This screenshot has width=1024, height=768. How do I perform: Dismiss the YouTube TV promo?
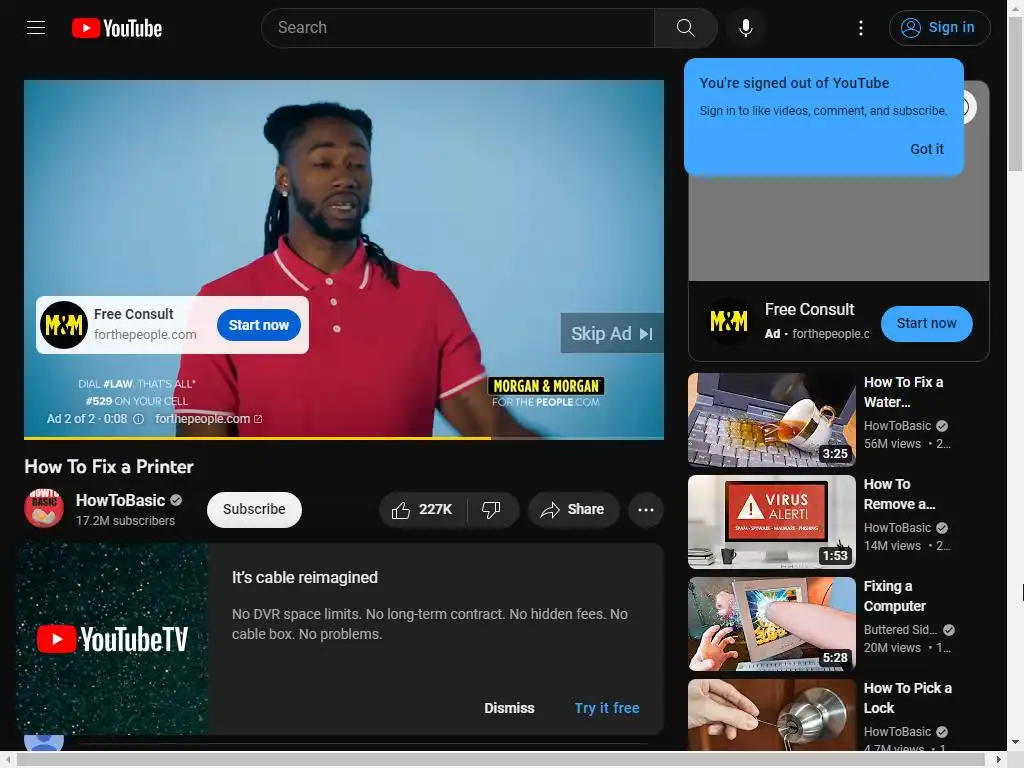pyautogui.click(x=509, y=708)
